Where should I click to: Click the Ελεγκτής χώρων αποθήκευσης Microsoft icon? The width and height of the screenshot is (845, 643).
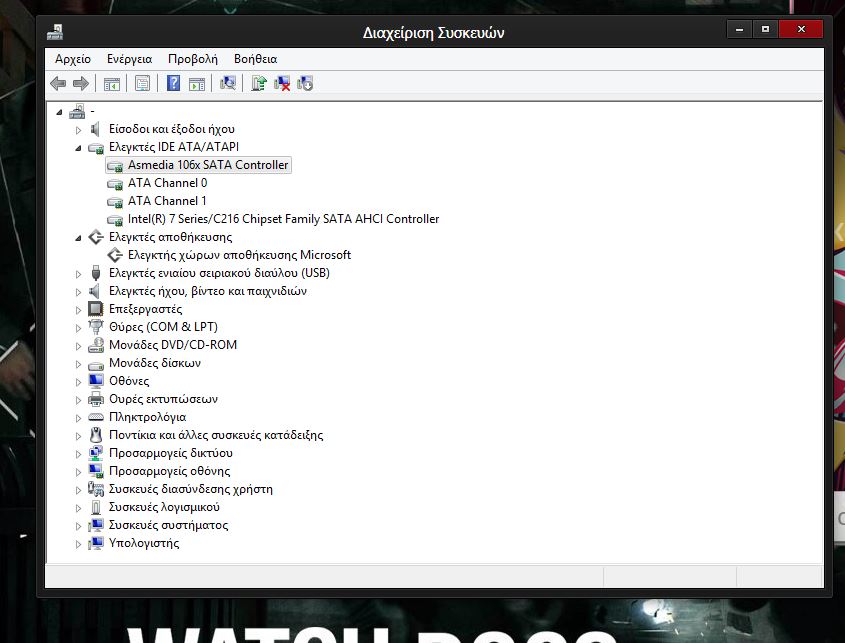click(x=115, y=255)
